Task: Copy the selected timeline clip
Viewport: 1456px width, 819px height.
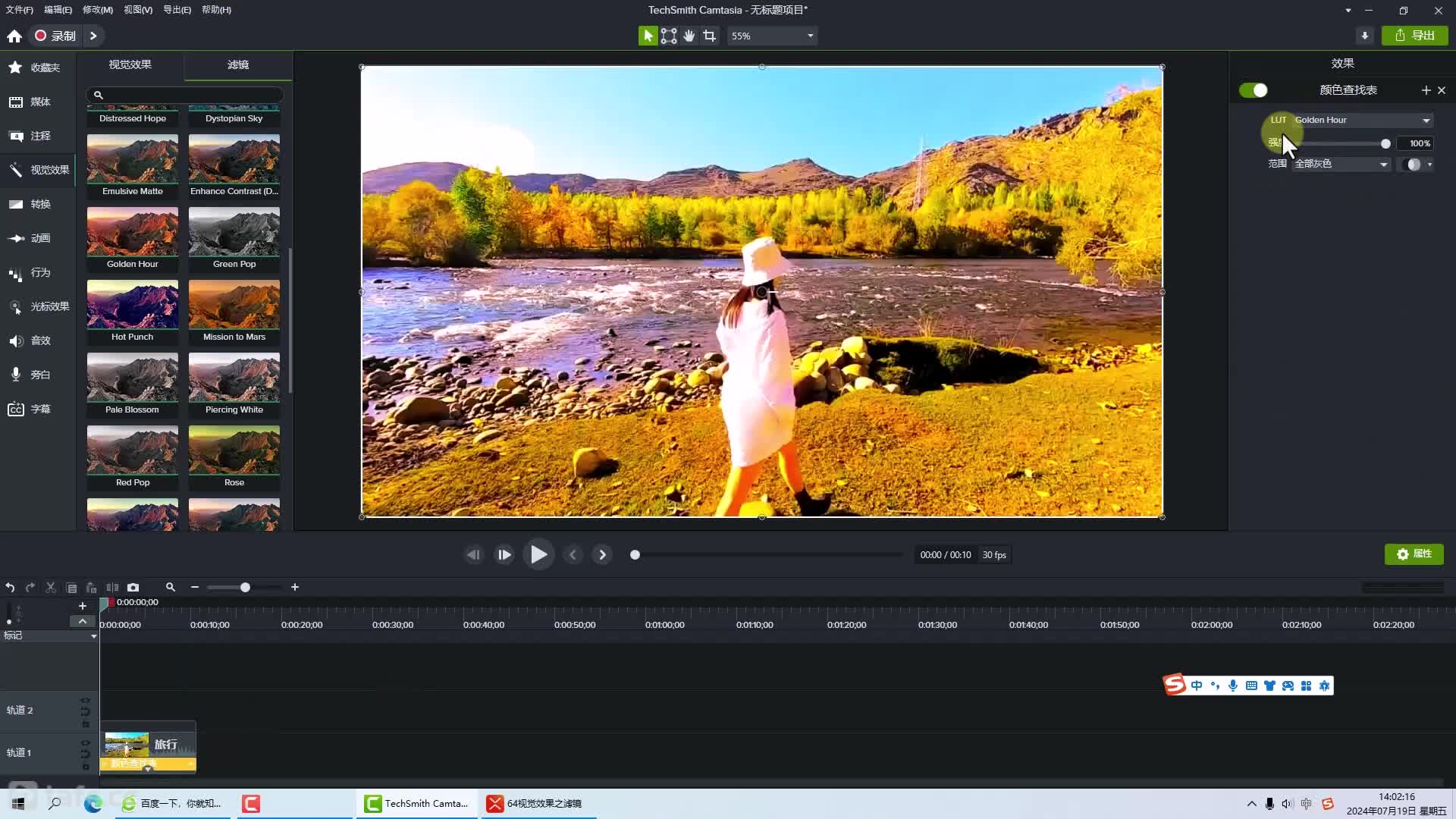Action: 71,588
